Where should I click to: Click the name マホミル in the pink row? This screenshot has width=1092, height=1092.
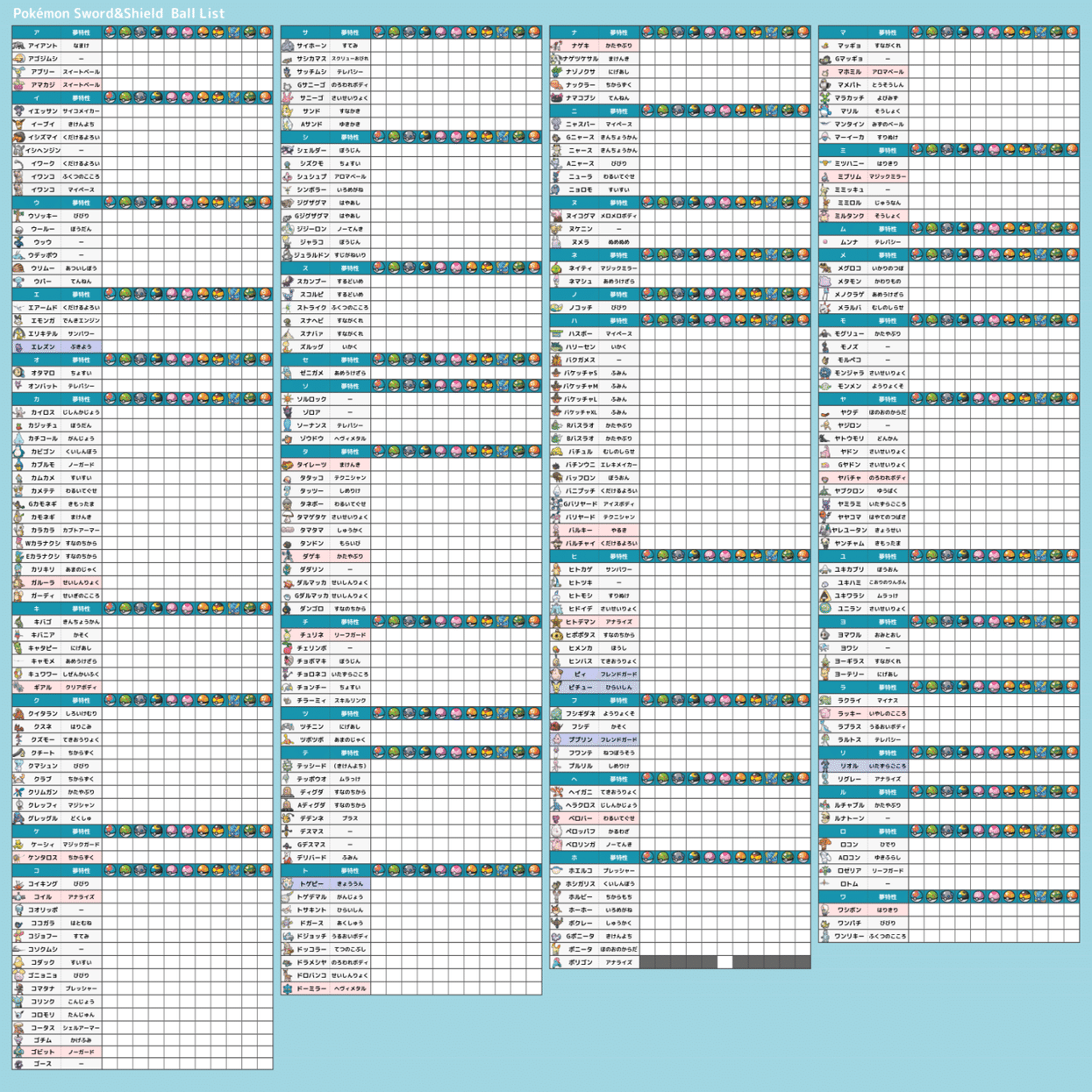pos(849,72)
